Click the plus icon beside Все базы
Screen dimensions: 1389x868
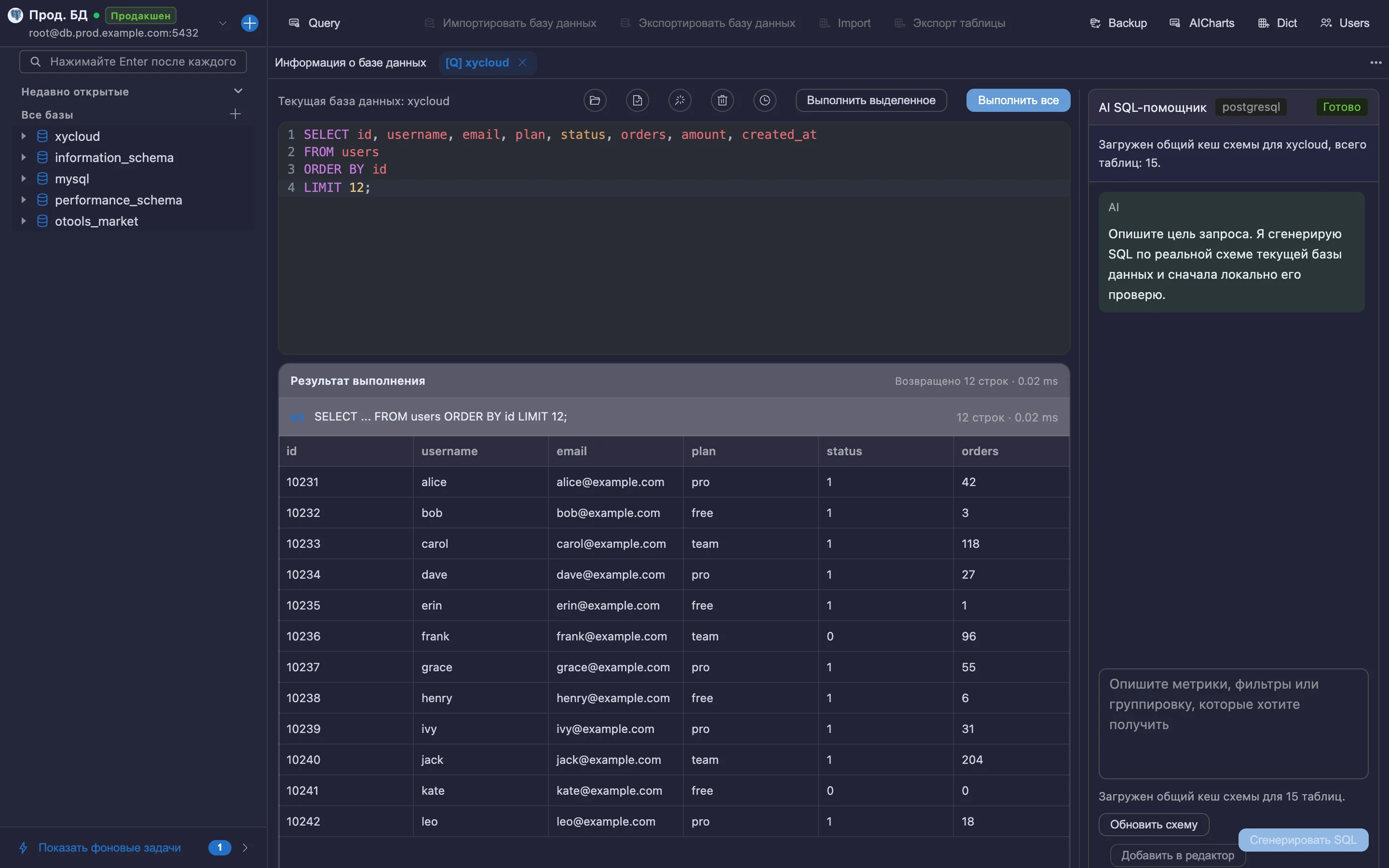(x=235, y=114)
